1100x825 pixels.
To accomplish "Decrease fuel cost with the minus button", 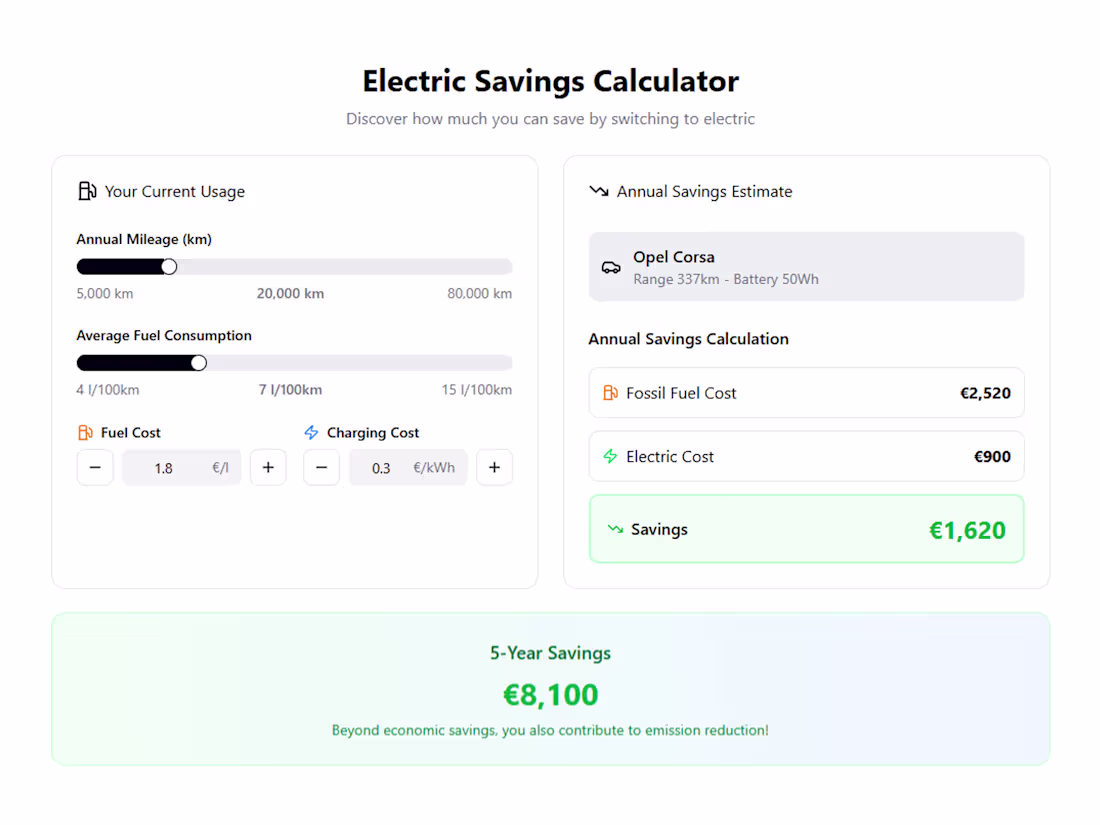I will click(x=95, y=467).
